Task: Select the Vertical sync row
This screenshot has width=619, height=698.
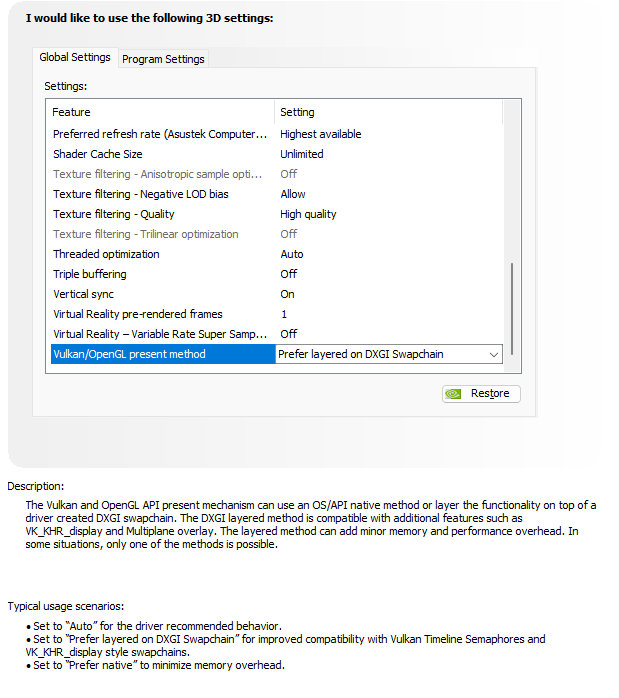Action: click(277, 294)
